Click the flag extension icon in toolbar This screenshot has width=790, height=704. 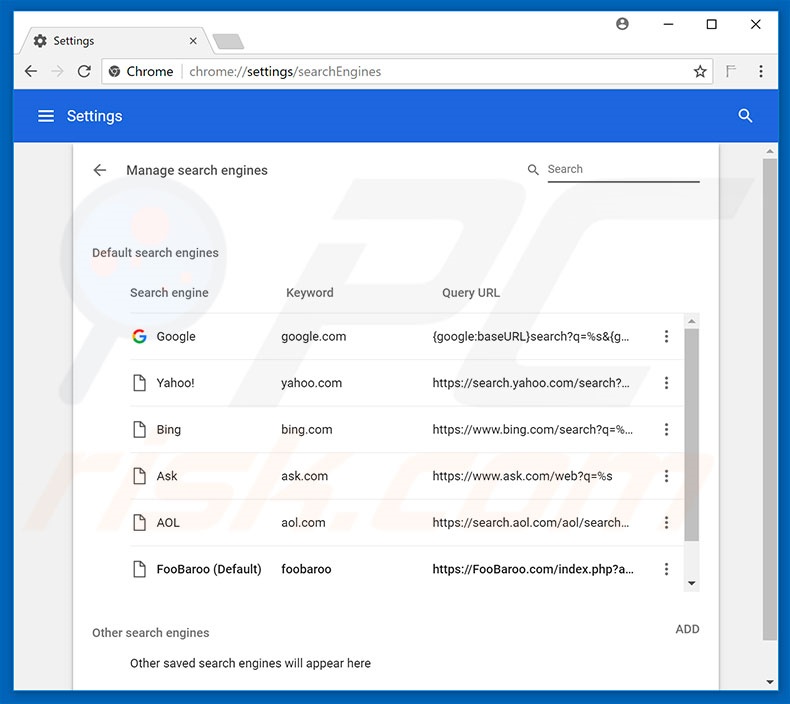coord(731,72)
